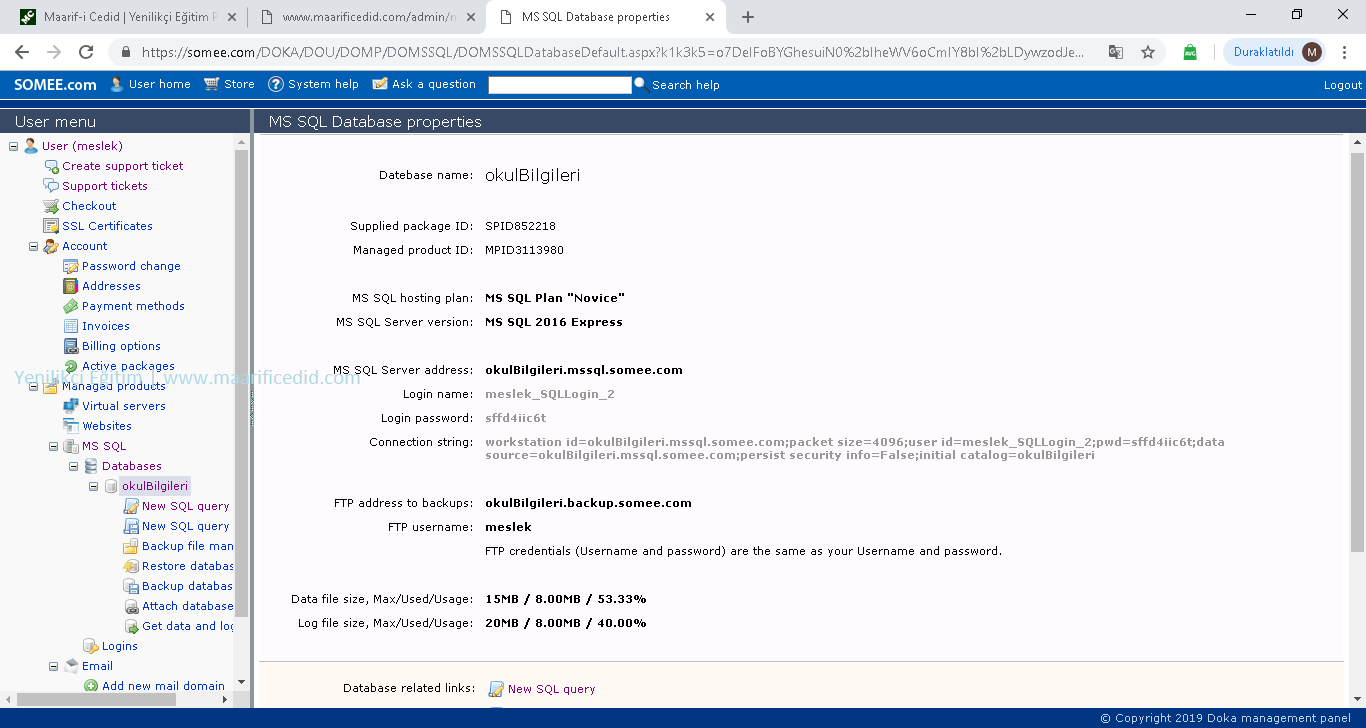Click the System help question mark icon
This screenshot has height=728, width=1366.
tap(276, 85)
